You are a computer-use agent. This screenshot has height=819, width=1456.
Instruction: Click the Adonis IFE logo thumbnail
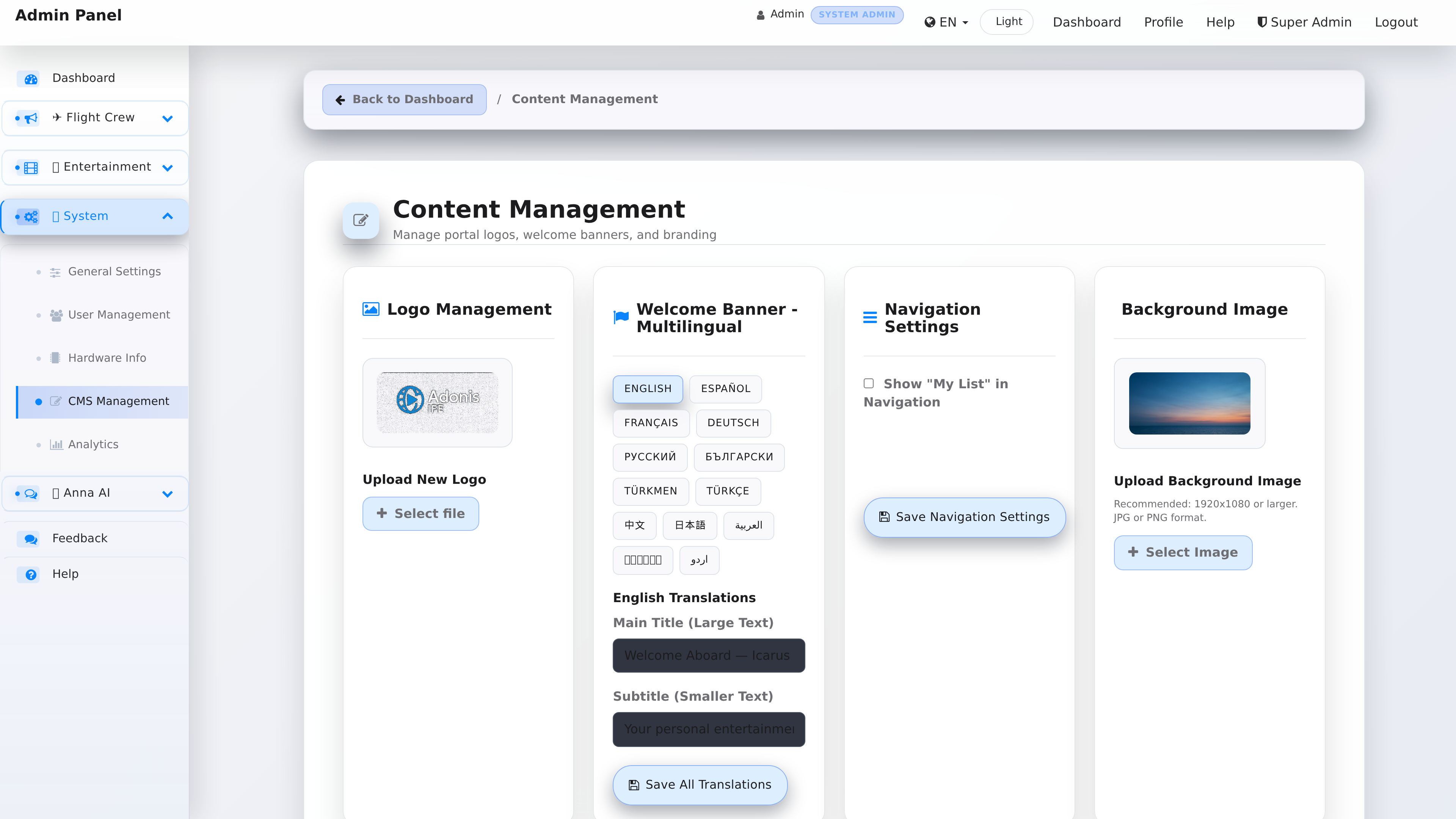click(x=438, y=402)
